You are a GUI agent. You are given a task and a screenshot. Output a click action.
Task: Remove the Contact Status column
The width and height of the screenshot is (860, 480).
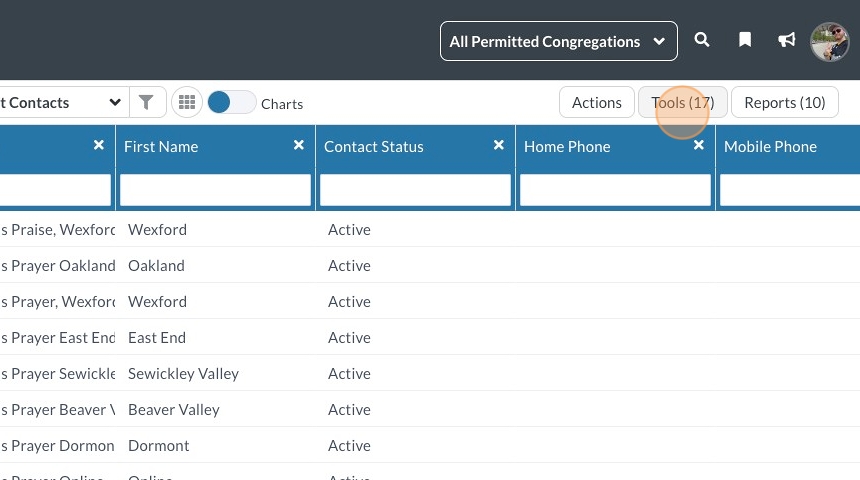[499, 145]
